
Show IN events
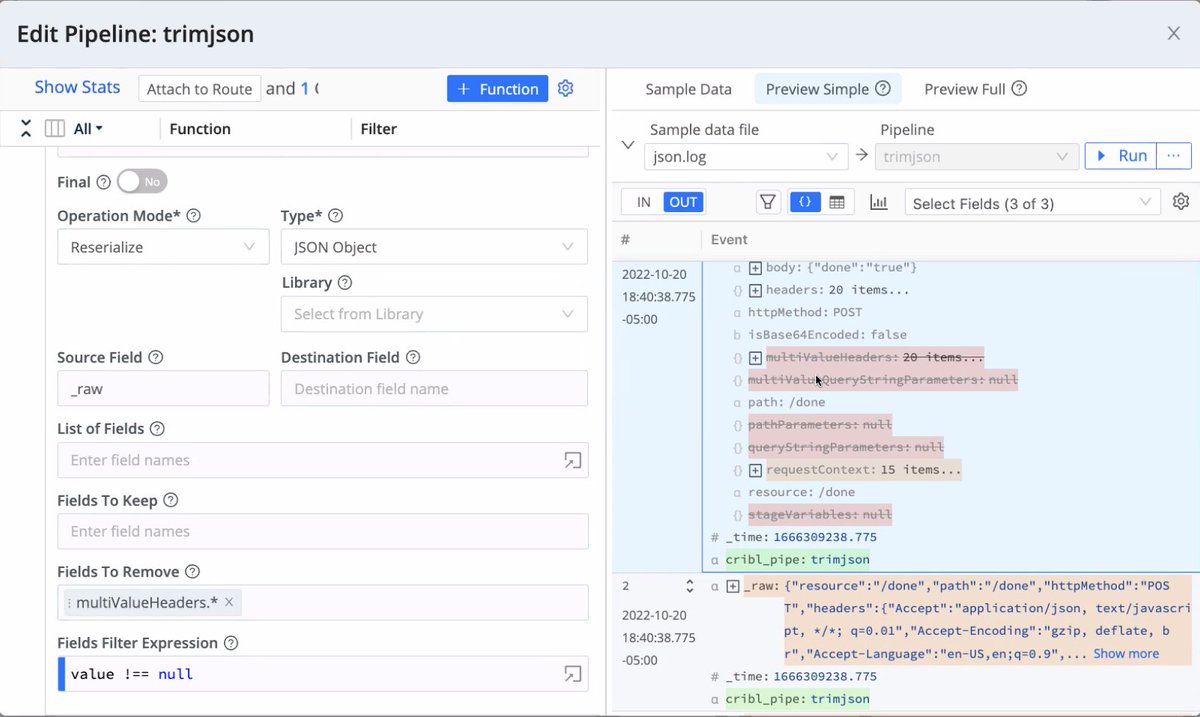tap(643, 202)
